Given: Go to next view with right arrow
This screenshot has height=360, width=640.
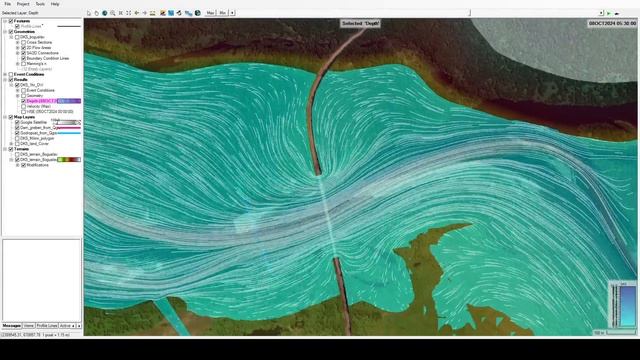Looking at the screenshot, I should pyautogui.click(x=144, y=13).
